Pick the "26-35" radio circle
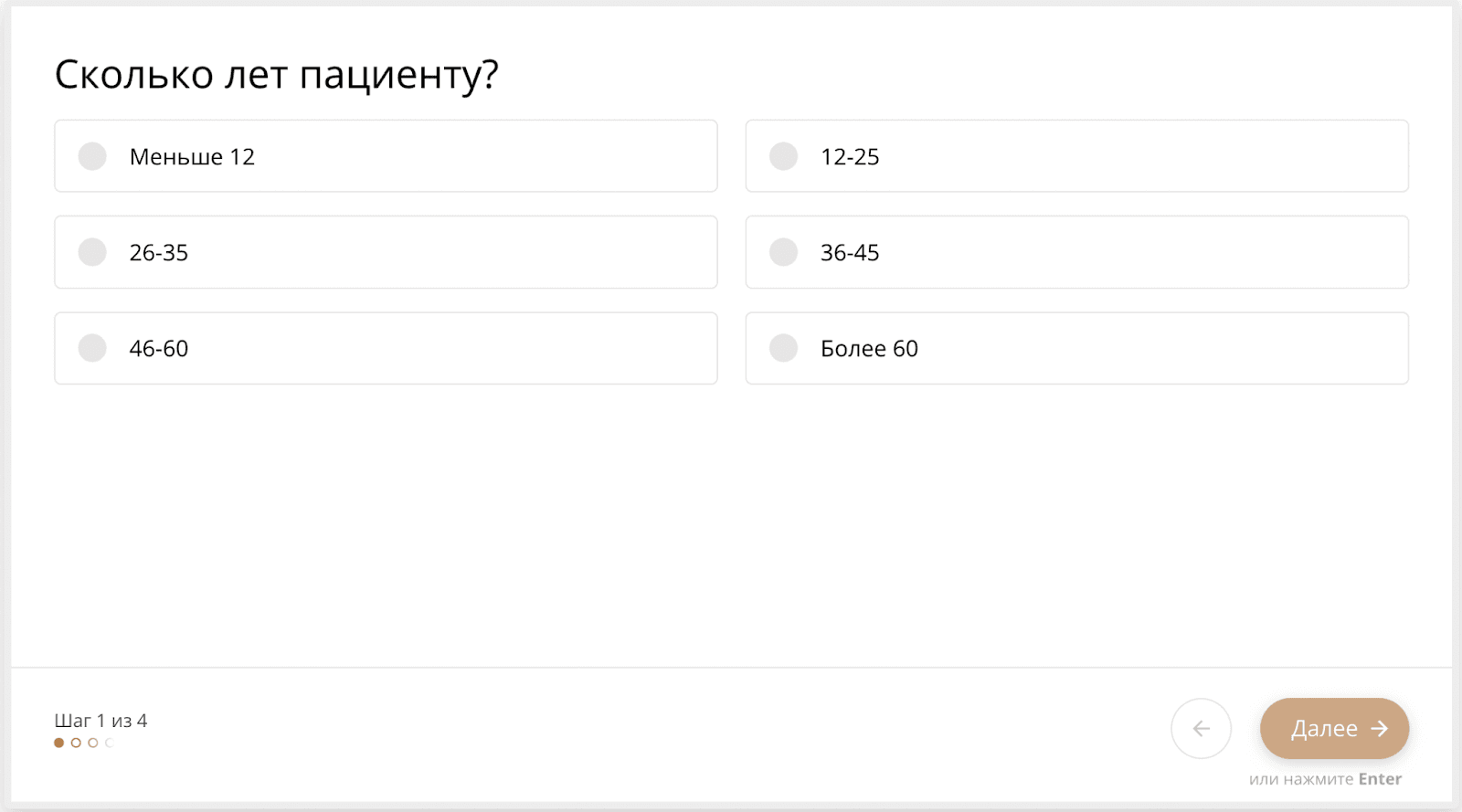The image size is (1462, 812). (x=92, y=252)
